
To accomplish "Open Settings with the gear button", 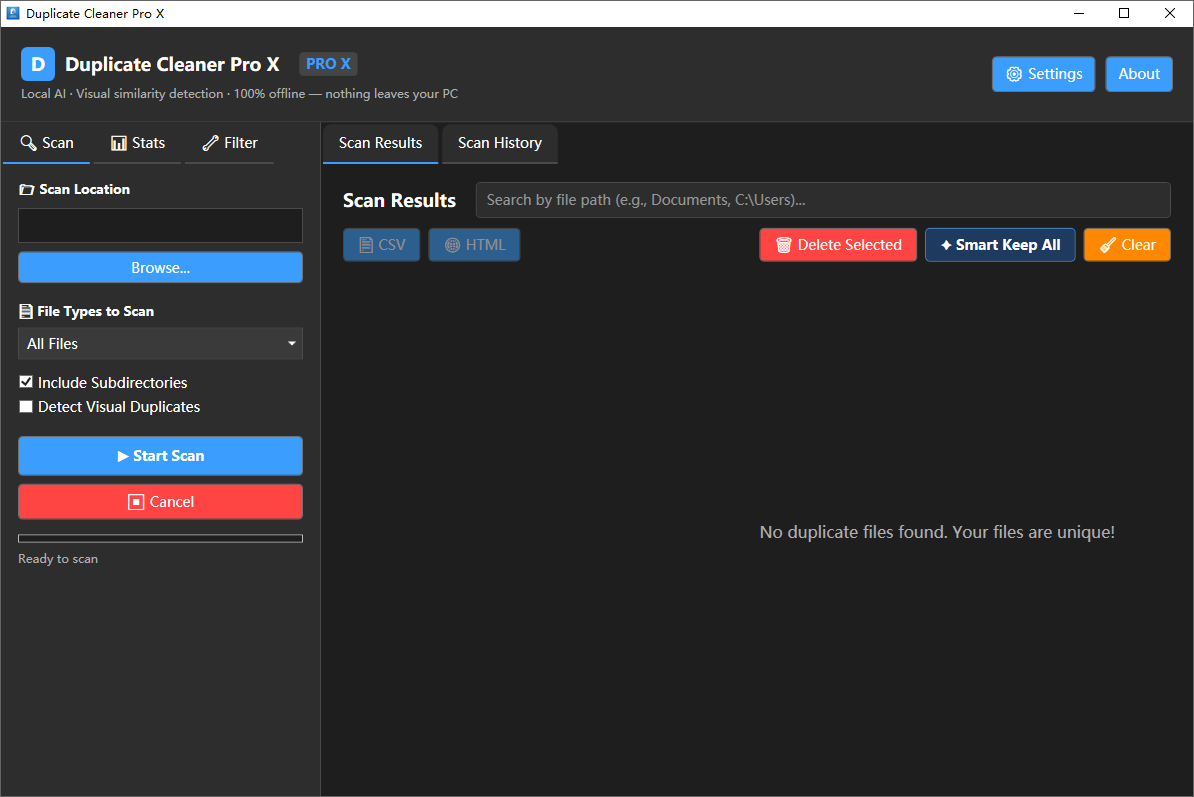I will tap(1043, 74).
